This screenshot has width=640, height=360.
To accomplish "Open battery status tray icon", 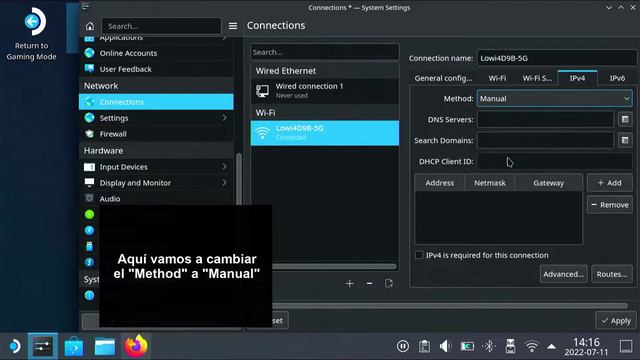I will 467,347.
